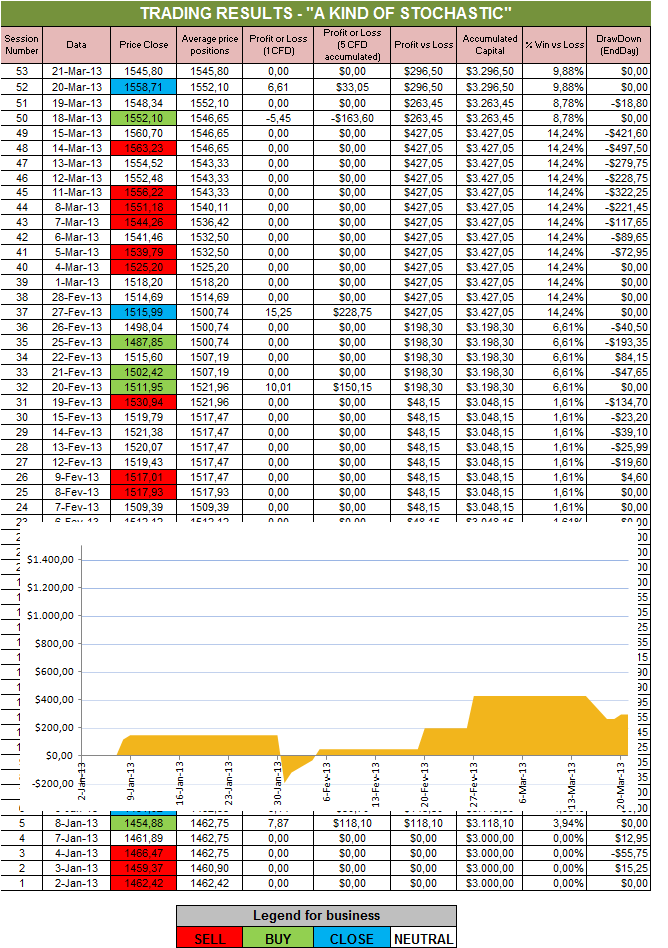Select the Session Number column header
The image size is (668, 948).
click(22, 45)
